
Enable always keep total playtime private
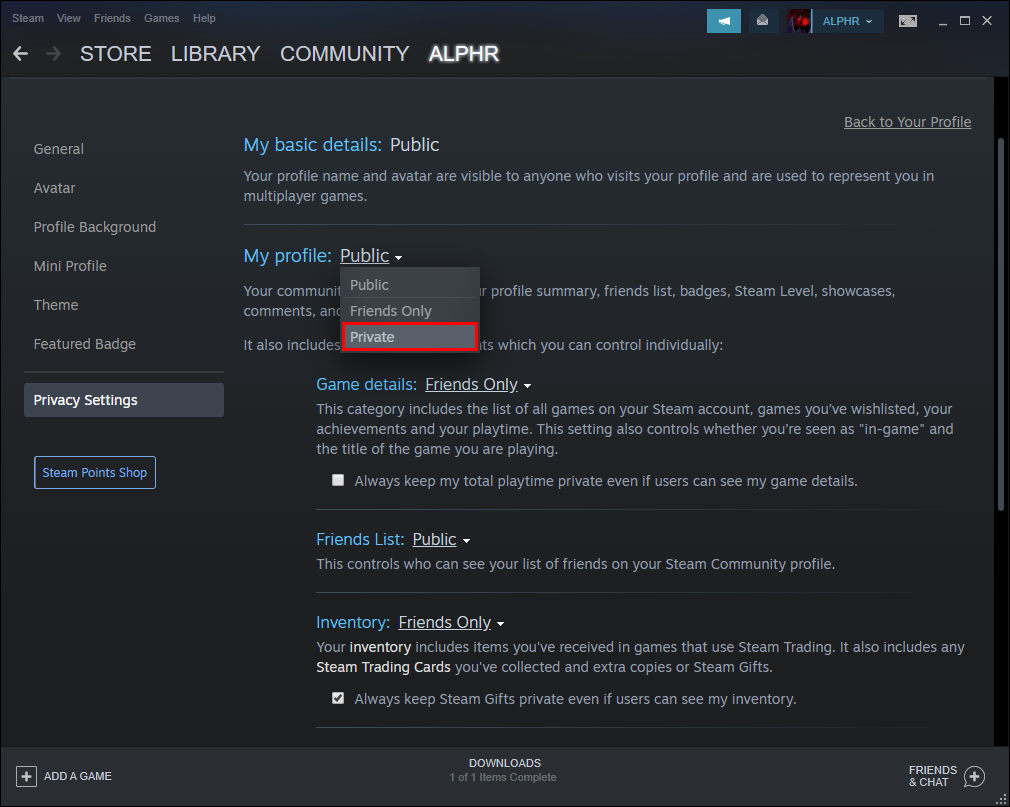pyautogui.click(x=338, y=480)
